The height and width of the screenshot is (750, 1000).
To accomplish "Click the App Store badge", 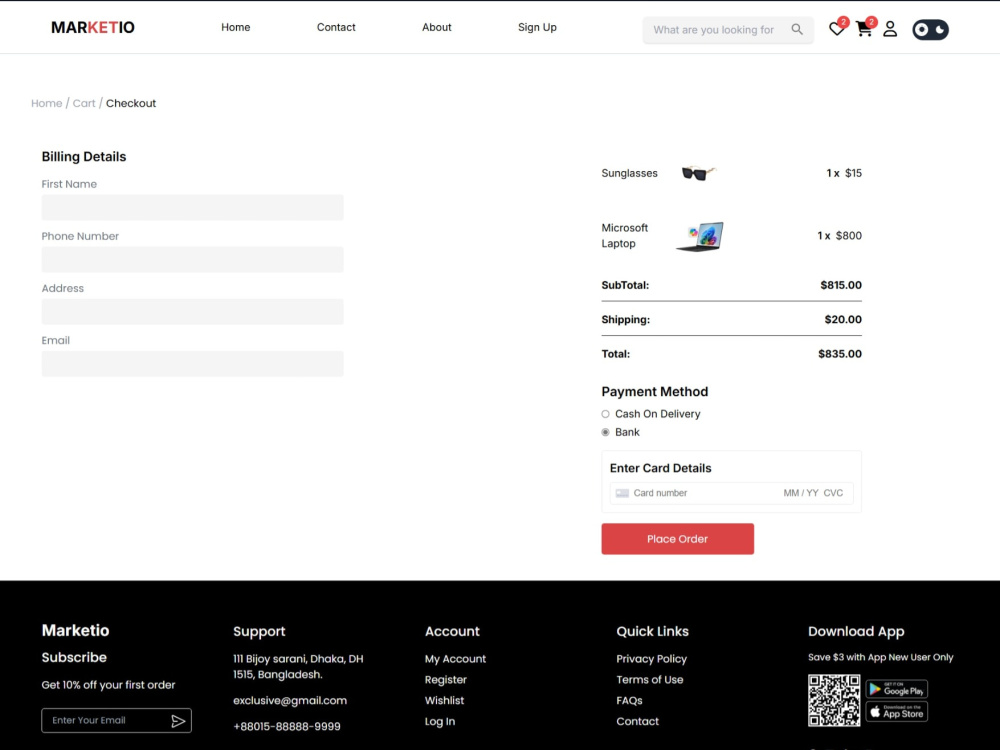I will click(x=897, y=712).
